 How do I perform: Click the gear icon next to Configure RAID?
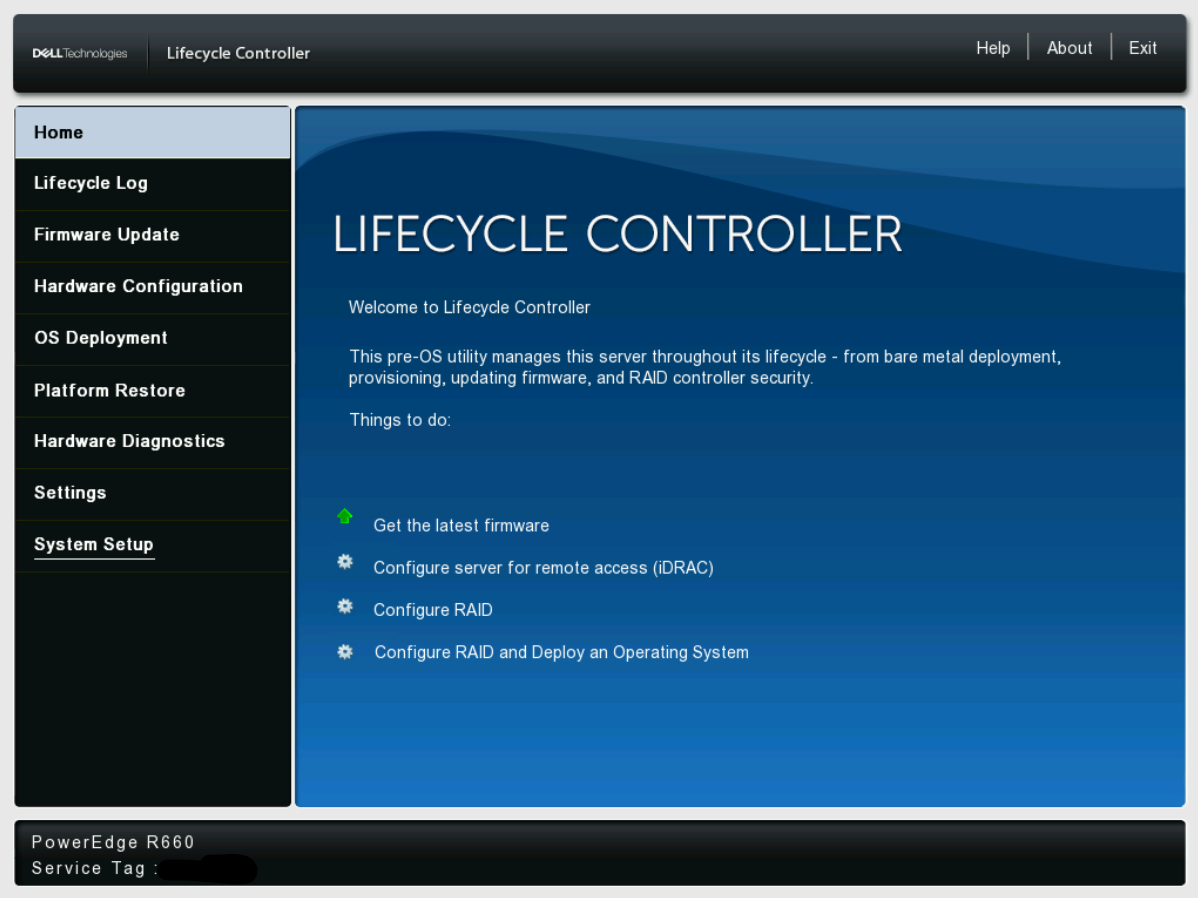tap(345, 606)
